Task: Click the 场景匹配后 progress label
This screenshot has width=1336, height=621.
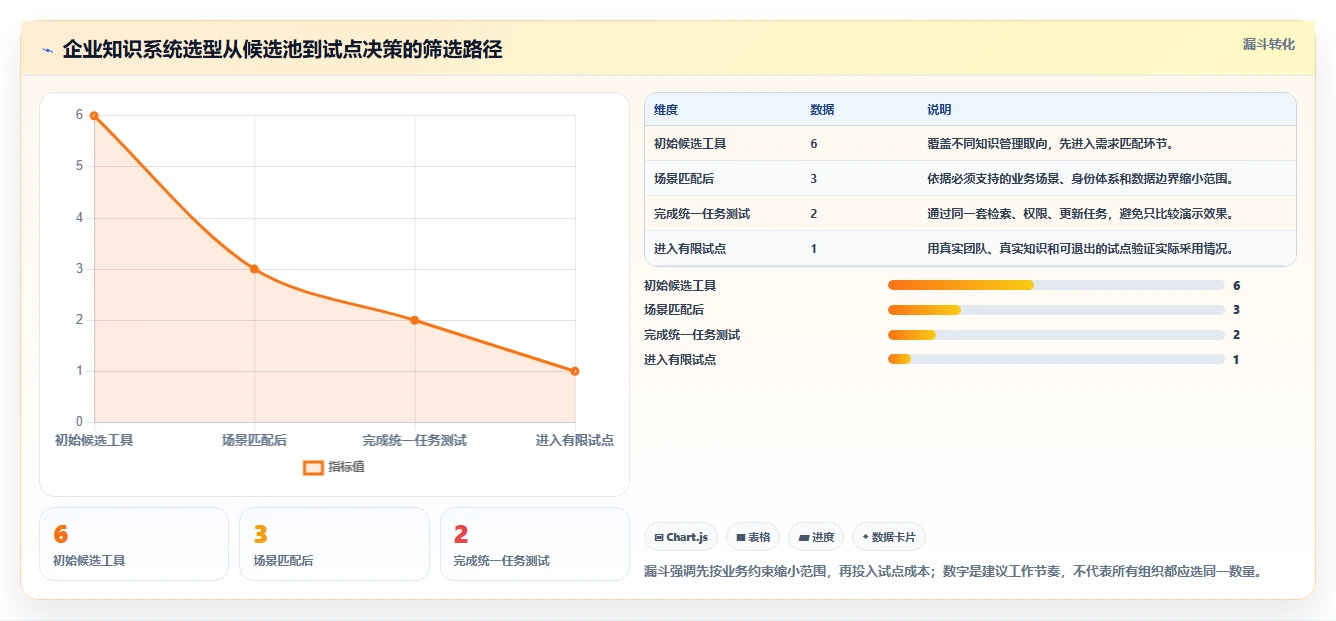Action: pos(674,310)
